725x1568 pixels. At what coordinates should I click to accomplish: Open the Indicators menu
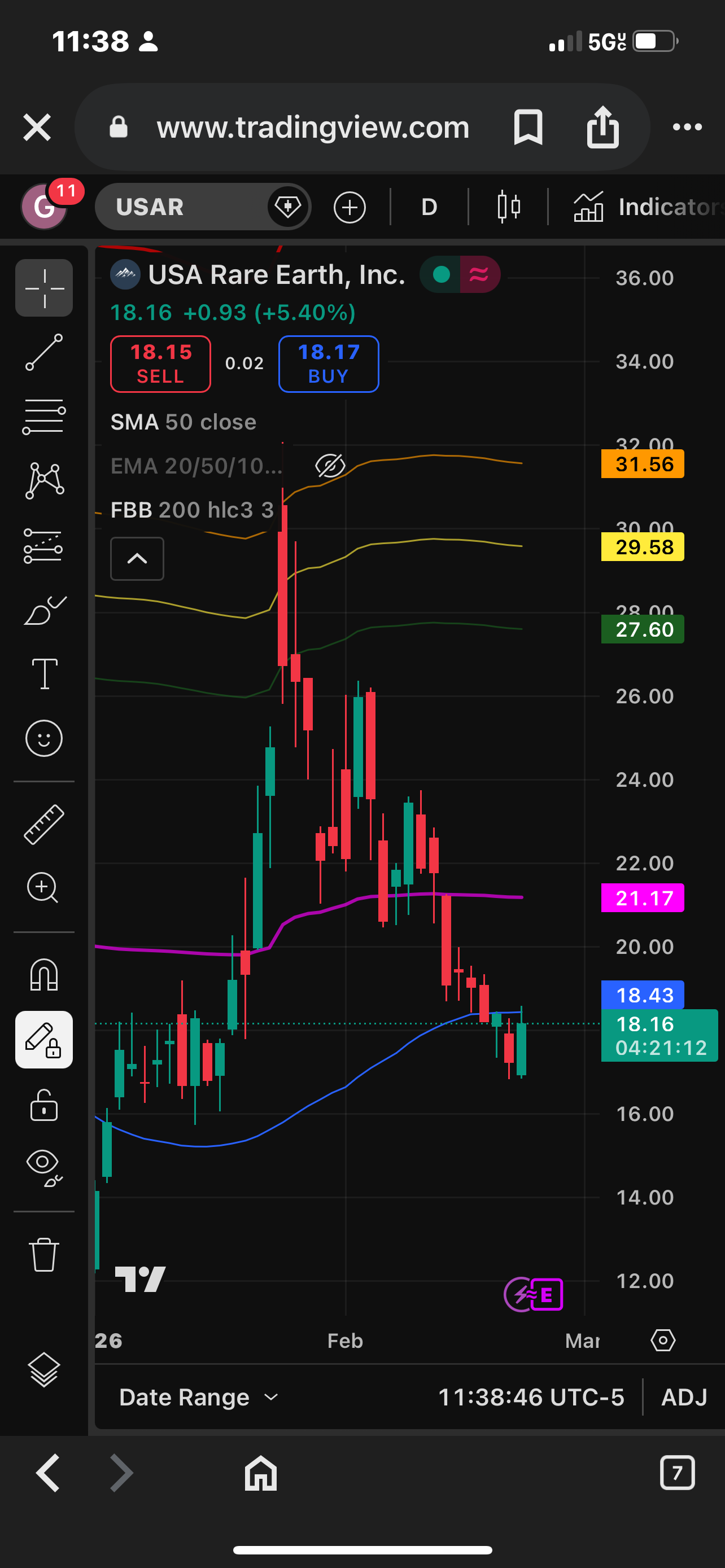coord(648,207)
